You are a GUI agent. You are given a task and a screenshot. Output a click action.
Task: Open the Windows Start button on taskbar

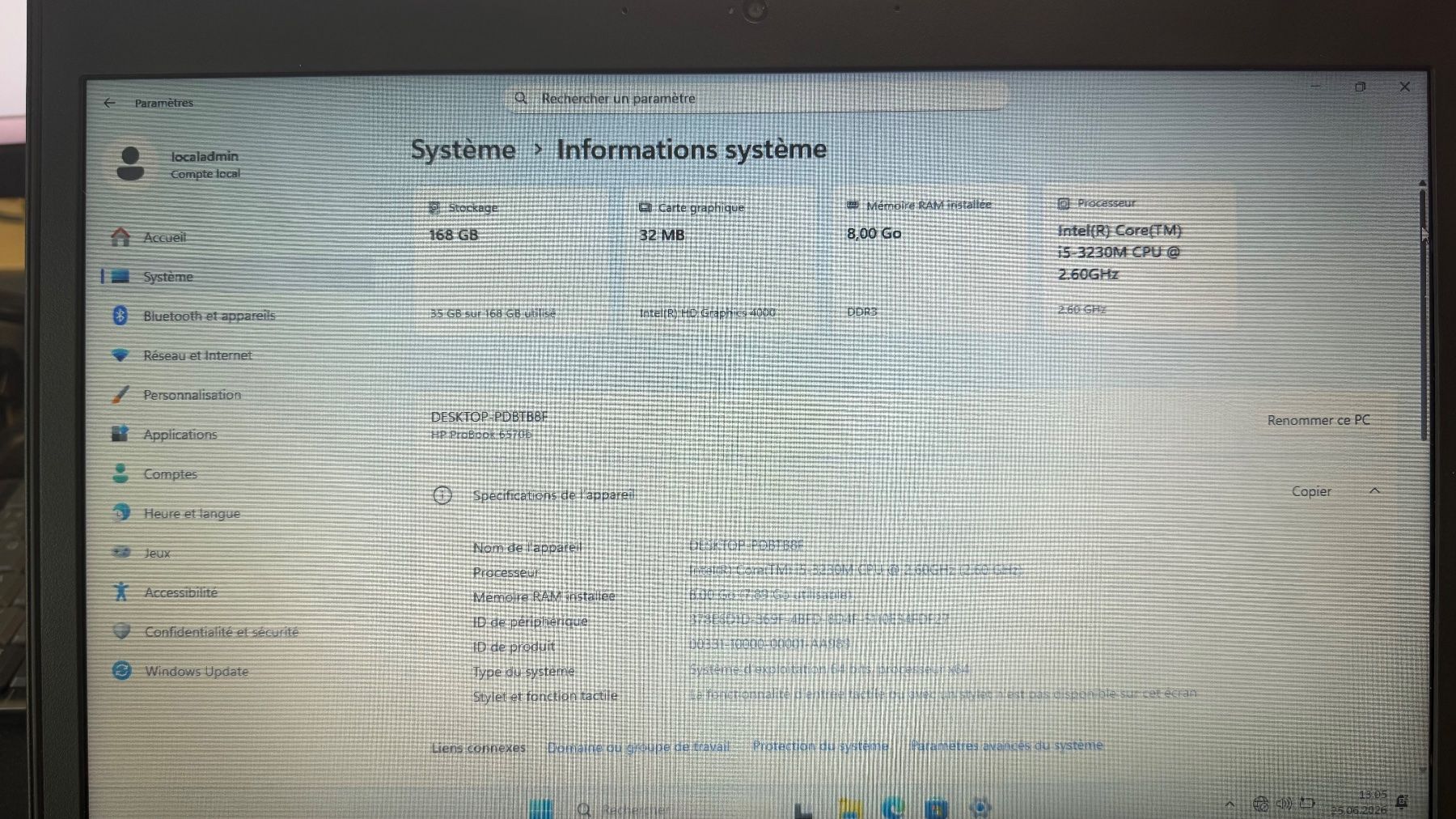click(540, 808)
